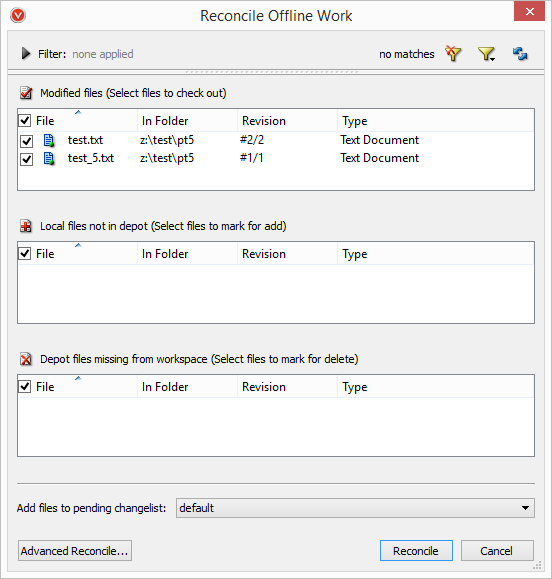Click the Reconcile button
The height and width of the screenshot is (579, 552).
click(416, 551)
